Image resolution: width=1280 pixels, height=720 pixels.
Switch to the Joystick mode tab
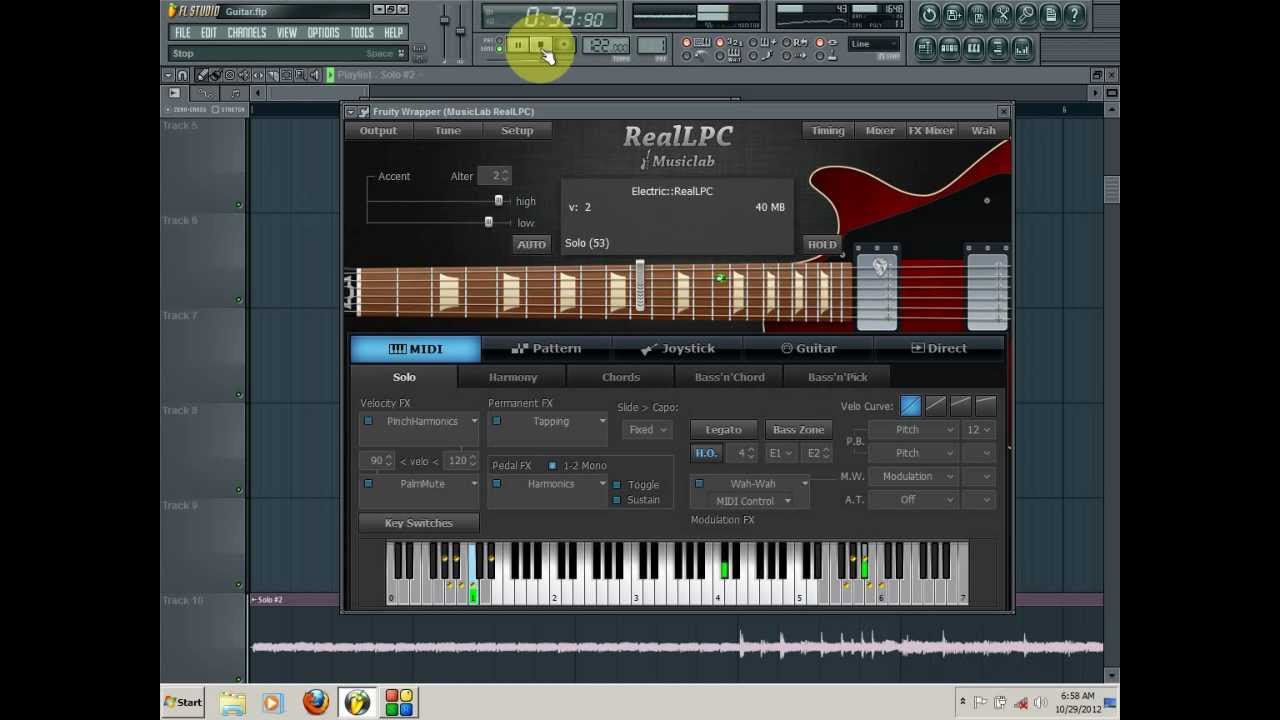coord(677,348)
